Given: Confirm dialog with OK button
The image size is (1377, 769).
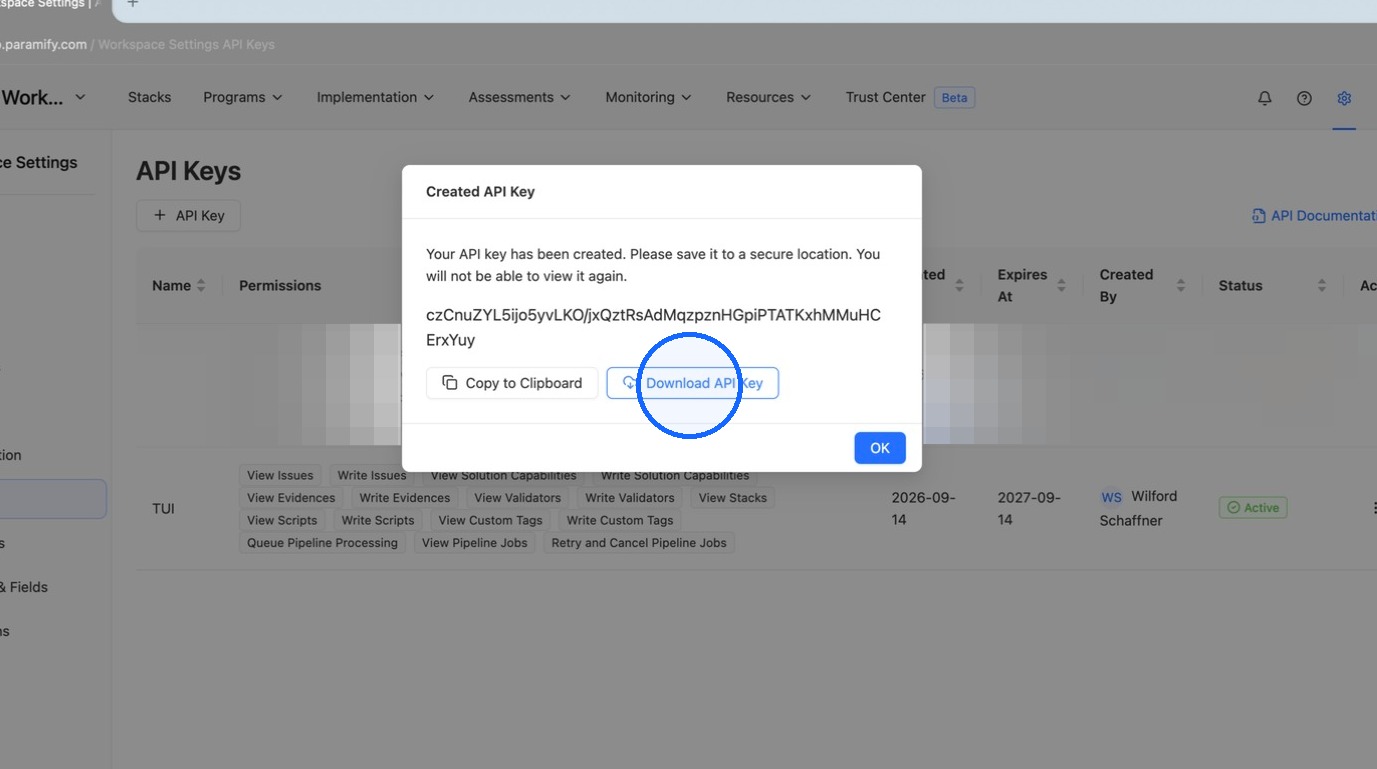Looking at the screenshot, I should click(880, 448).
